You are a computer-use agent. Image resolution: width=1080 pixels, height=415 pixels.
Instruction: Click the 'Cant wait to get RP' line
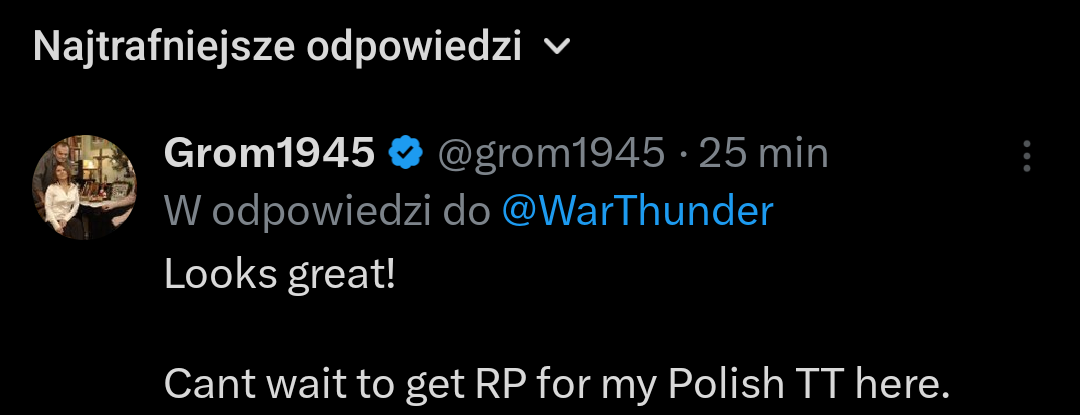[x=555, y=383]
